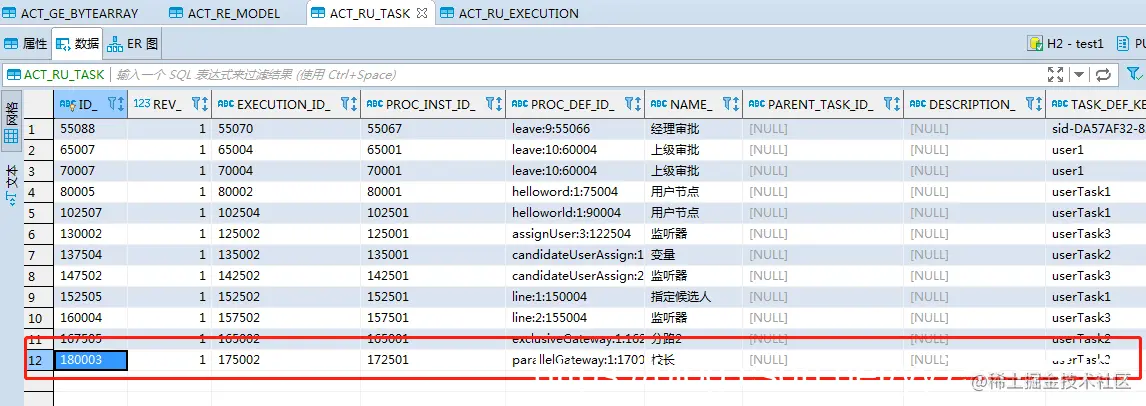Apply filter with the loop arrows icon
Image resolution: width=1146 pixels, height=406 pixels.
point(1104,74)
